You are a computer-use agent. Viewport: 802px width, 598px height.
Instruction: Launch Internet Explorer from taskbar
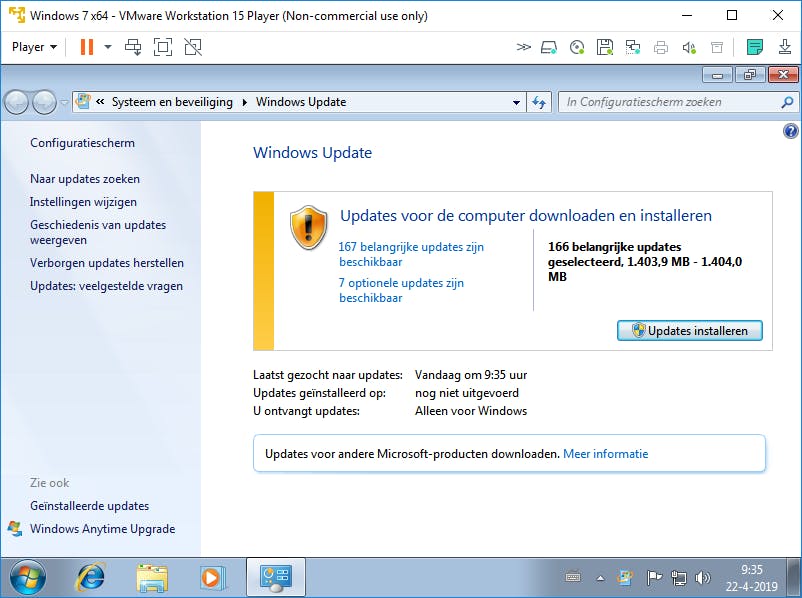tap(91, 577)
